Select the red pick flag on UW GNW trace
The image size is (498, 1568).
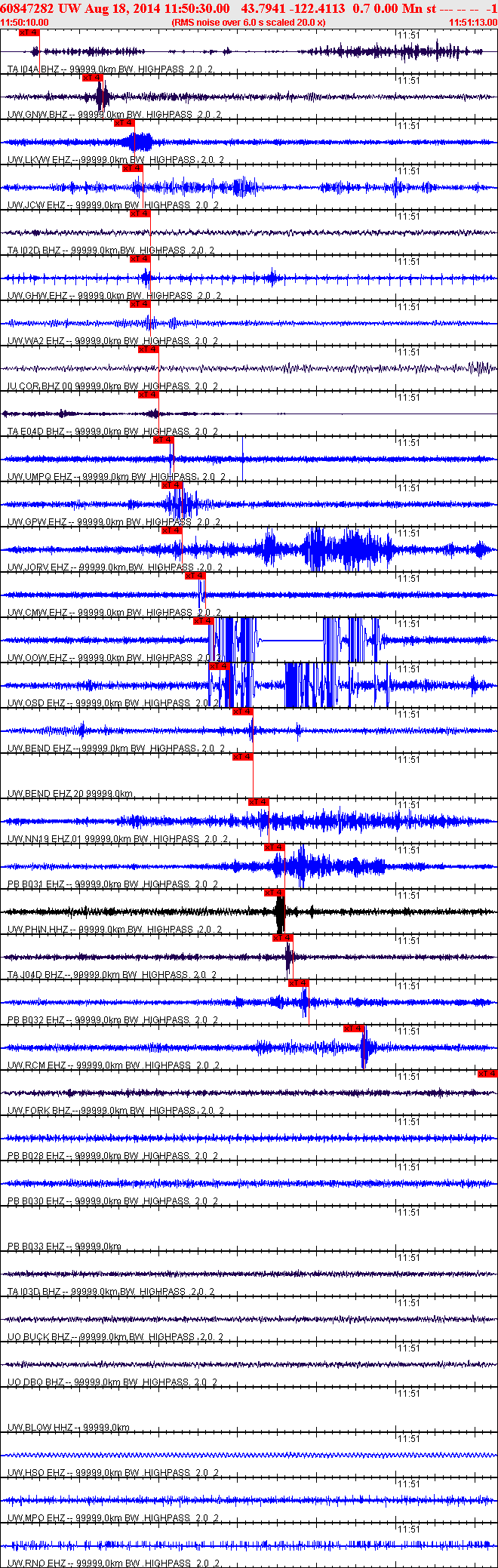pyautogui.click(x=93, y=78)
